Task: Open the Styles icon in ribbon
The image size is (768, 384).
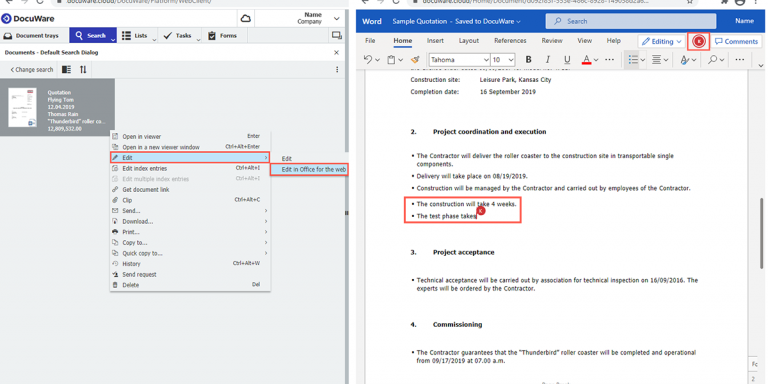Action: [685, 60]
